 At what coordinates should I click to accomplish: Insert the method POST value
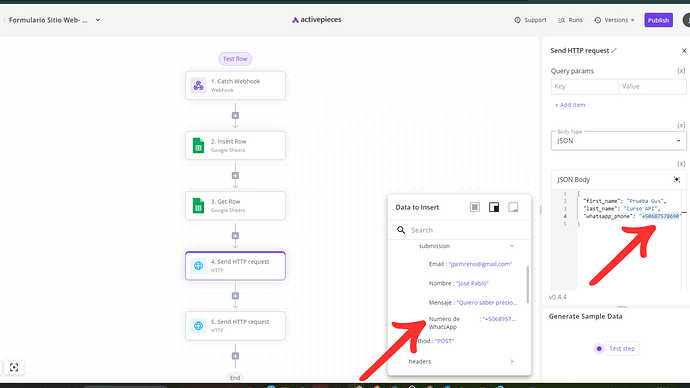point(431,341)
